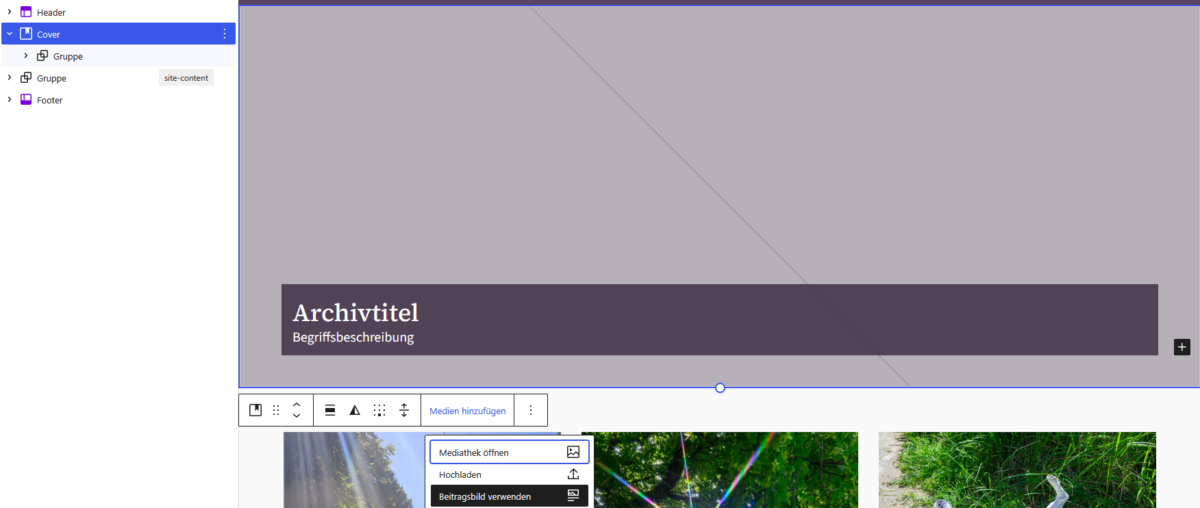This screenshot has height=508, width=1200.
Task: Choose Mediathek öffnen from the menu
Action: pos(510,452)
